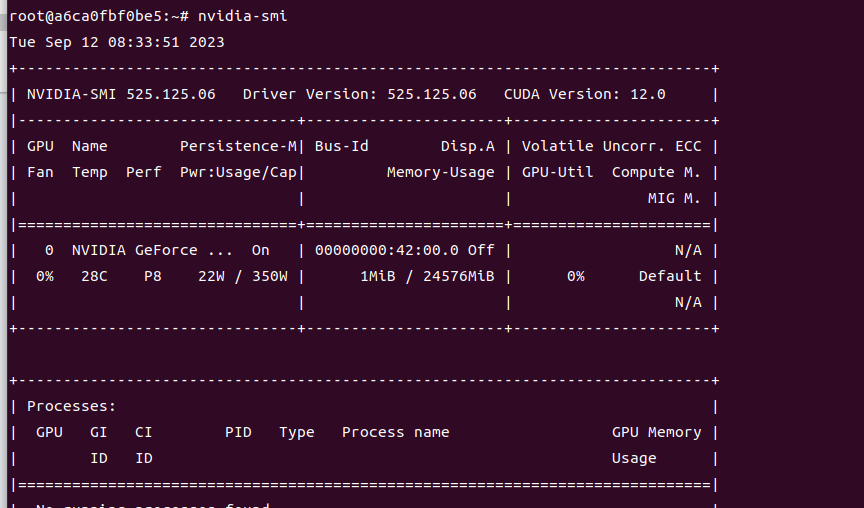Image resolution: width=864 pixels, height=508 pixels.
Task: Click the MIG M. header
Action: coord(674,198)
